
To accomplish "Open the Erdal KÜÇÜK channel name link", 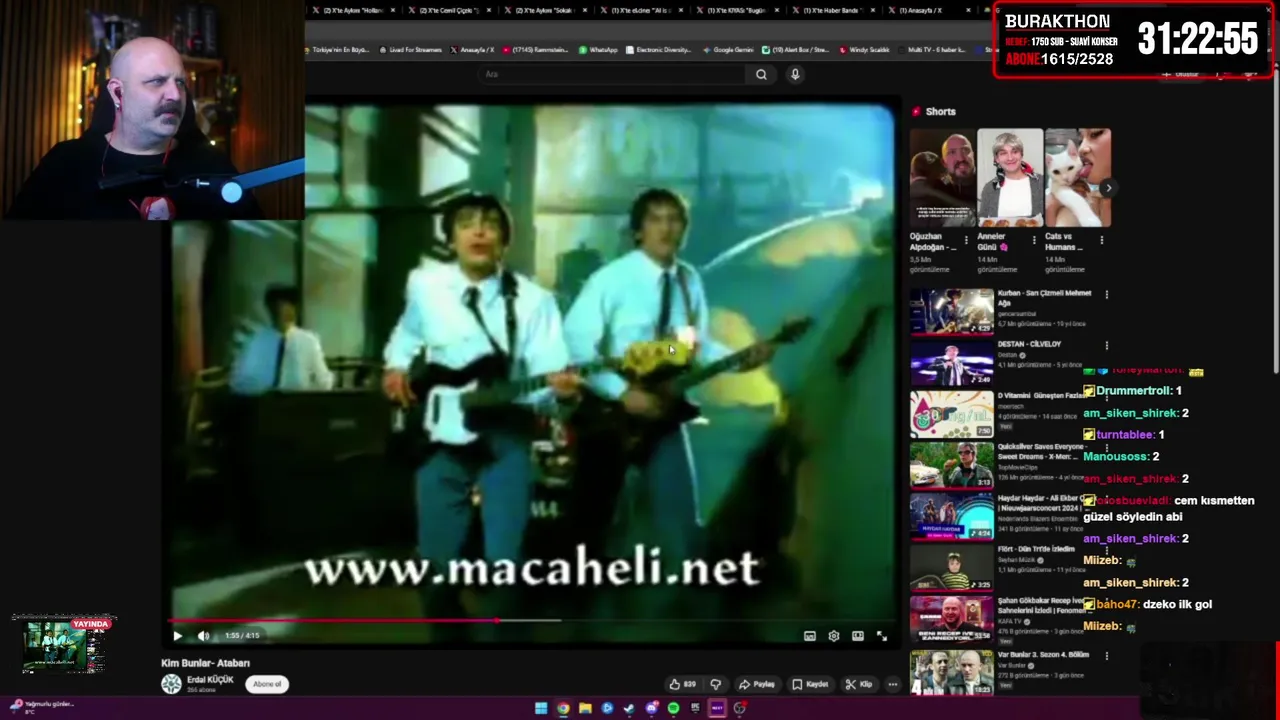I will (x=210, y=679).
